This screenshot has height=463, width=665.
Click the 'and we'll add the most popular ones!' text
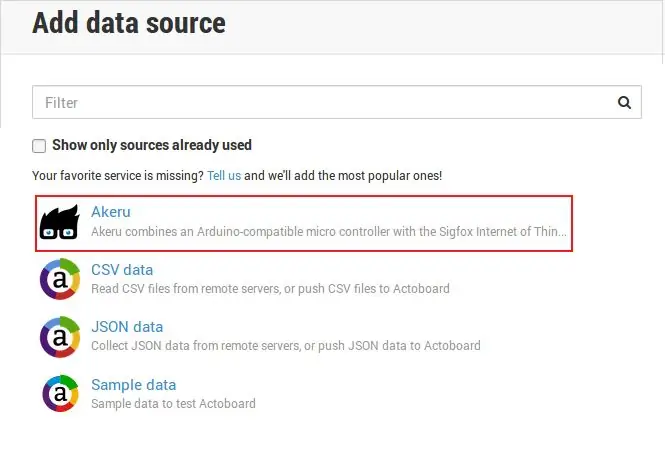[343, 176]
